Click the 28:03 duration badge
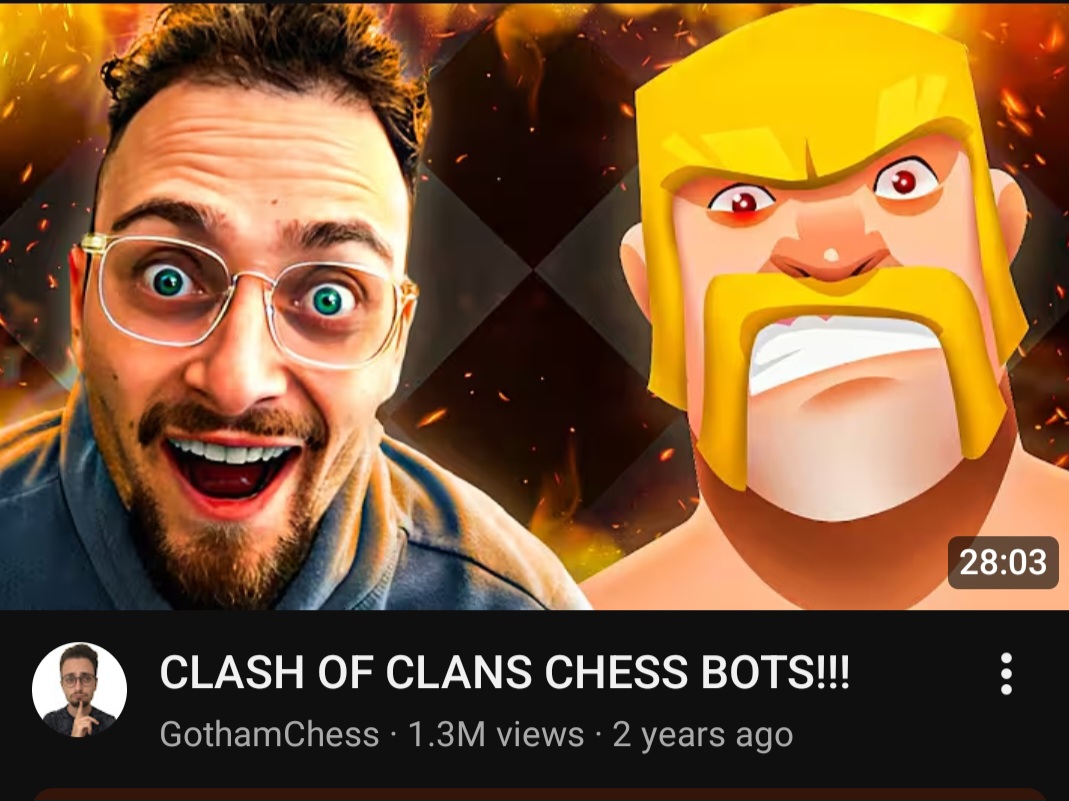The height and width of the screenshot is (801, 1069). (1002, 562)
